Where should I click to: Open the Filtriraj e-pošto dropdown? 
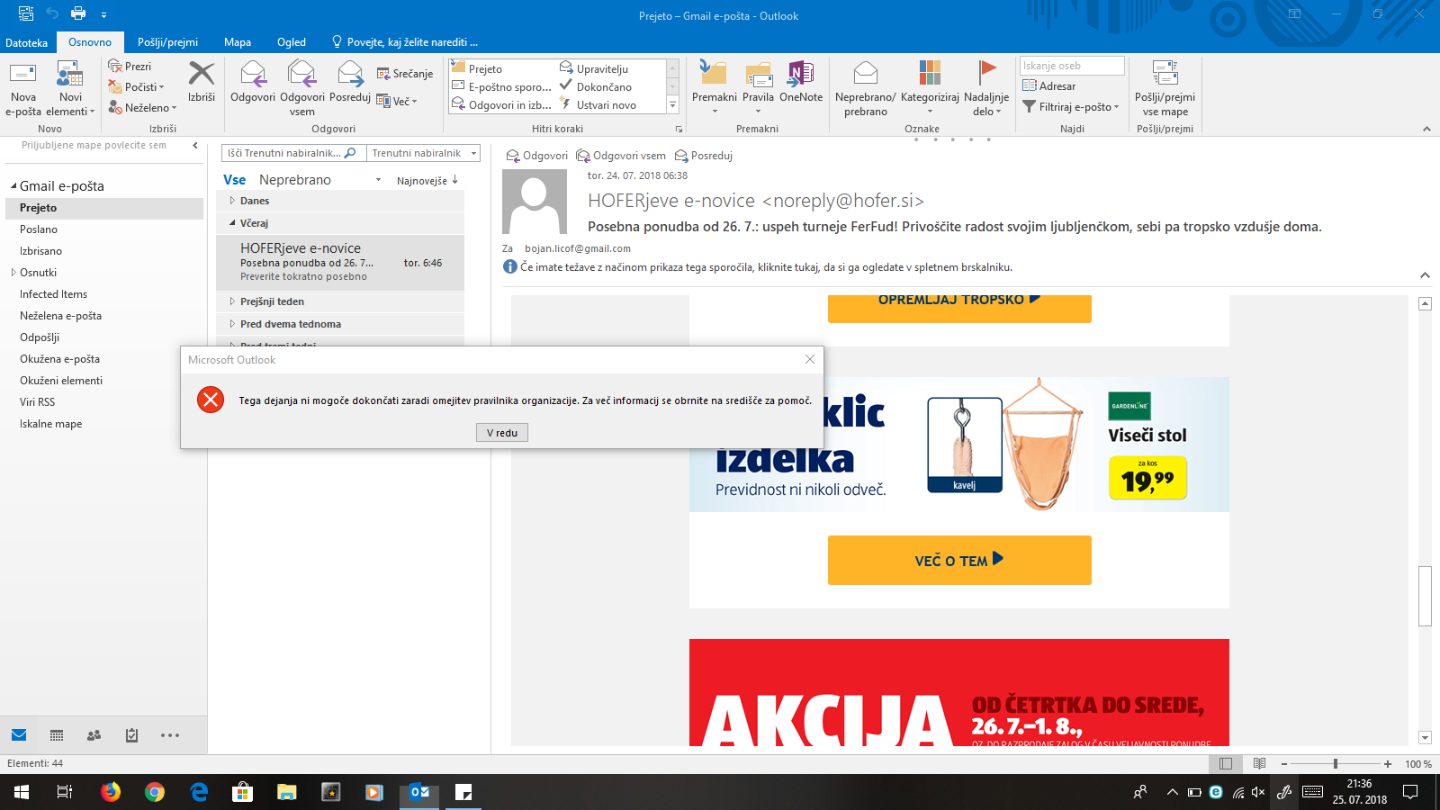click(x=1070, y=106)
